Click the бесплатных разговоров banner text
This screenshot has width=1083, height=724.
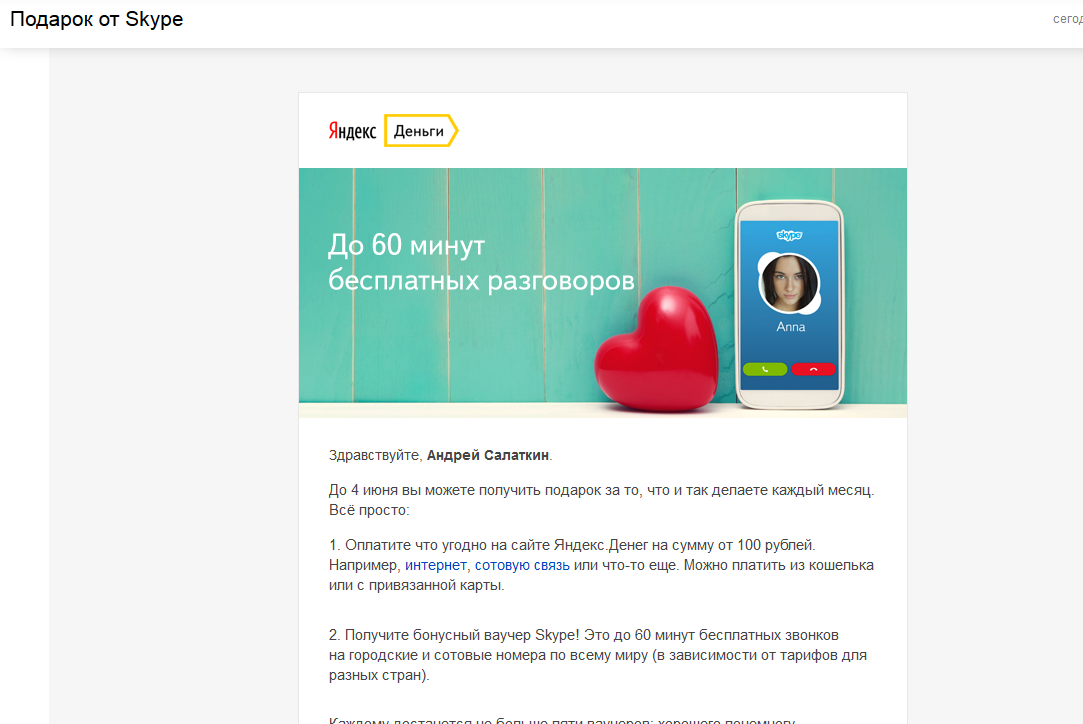(481, 281)
